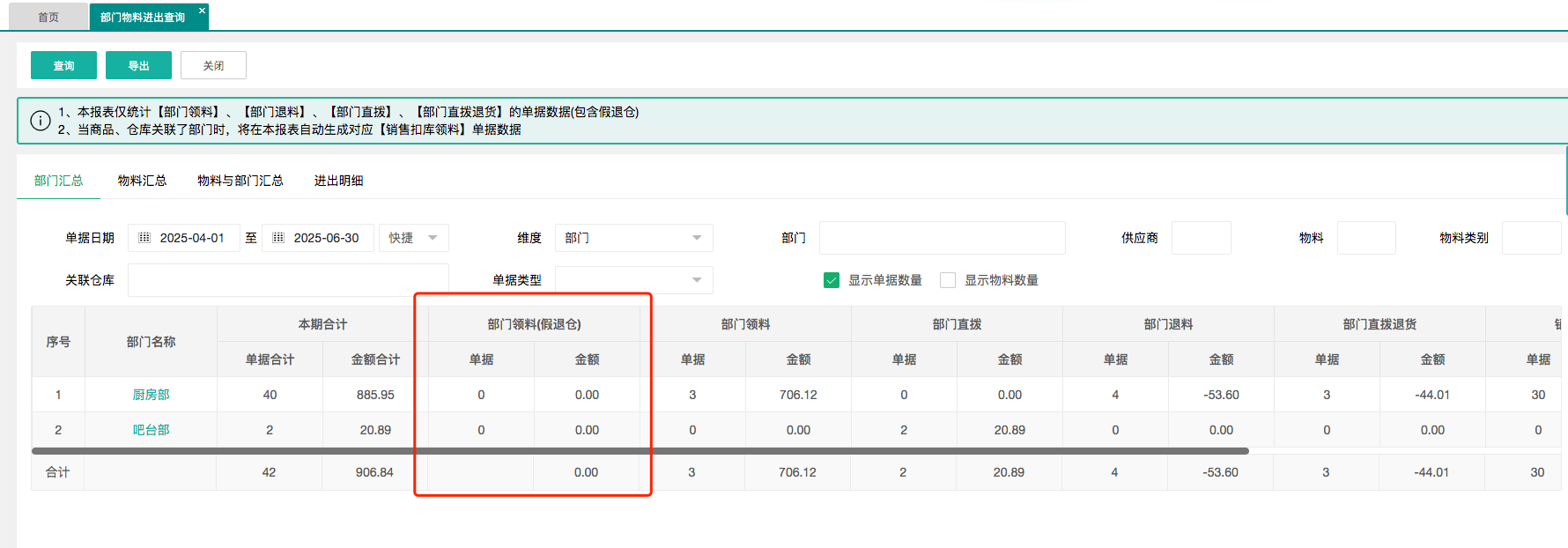Switch to the 物料汇总 tab
Screen dimensions: 1568x548
tap(142, 181)
